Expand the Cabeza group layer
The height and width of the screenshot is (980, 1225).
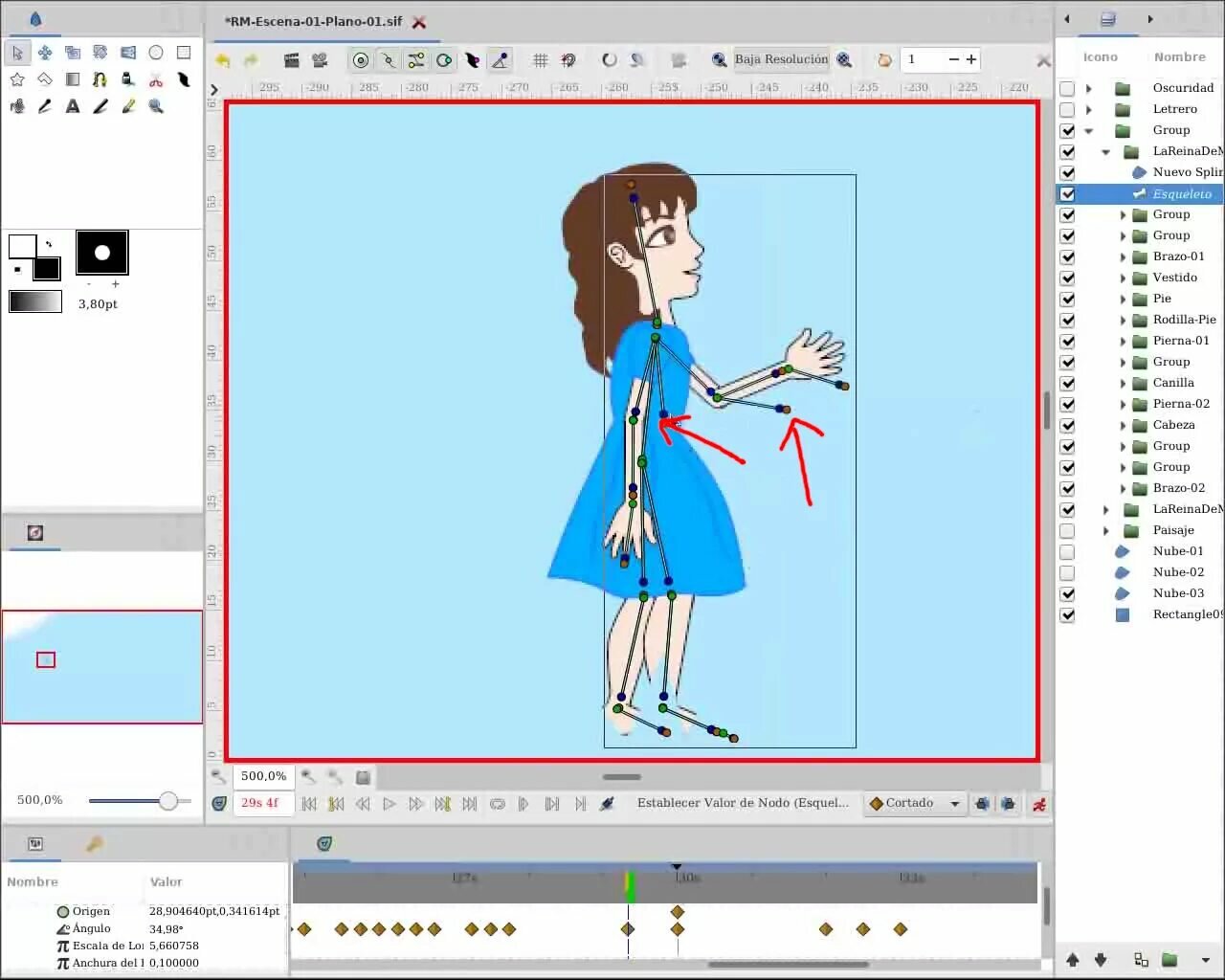coord(1124,425)
